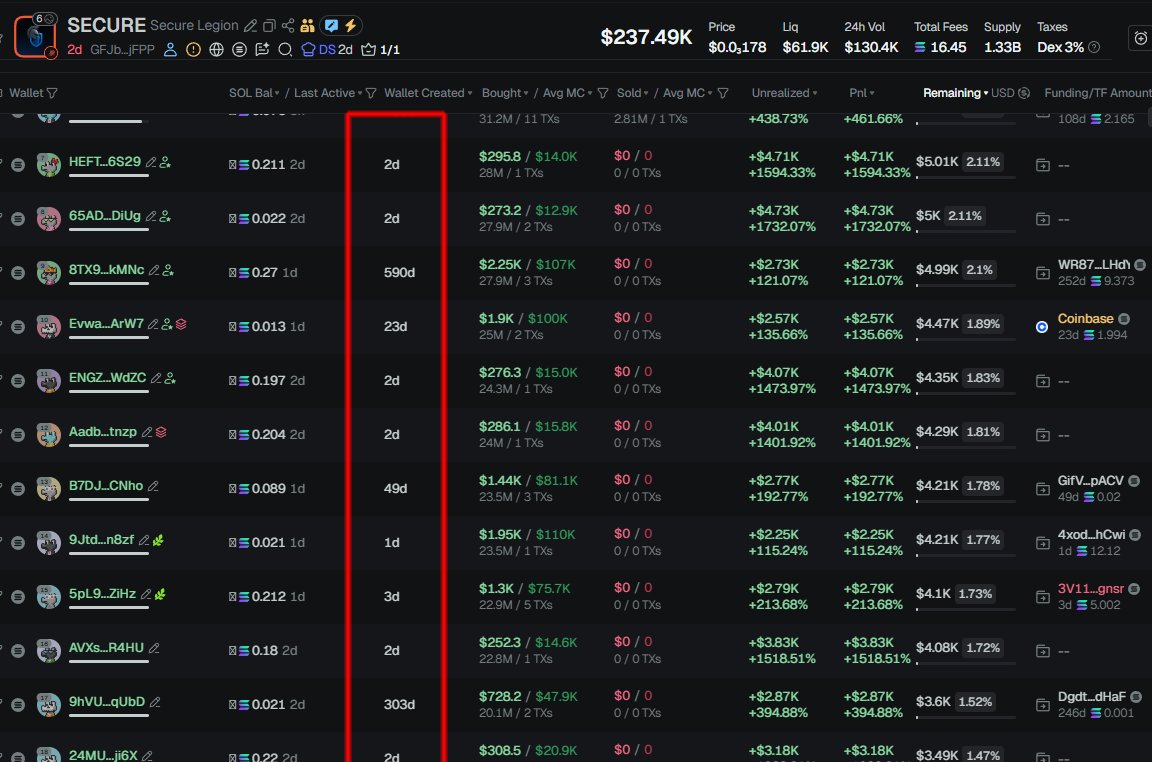Viewport: 1152px width, 762px height.
Task: Select the Funding/TF Amount column header
Action: (x=1098, y=93)
